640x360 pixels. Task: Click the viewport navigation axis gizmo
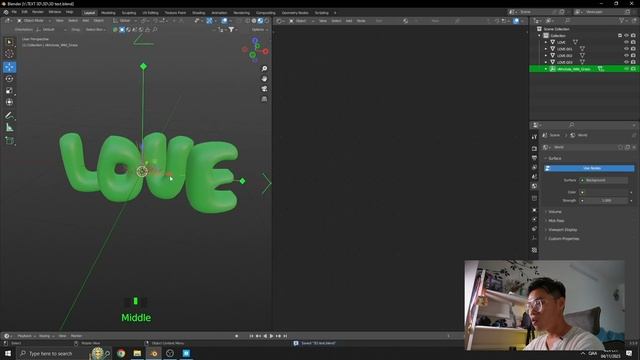click(x=255, y=50)
